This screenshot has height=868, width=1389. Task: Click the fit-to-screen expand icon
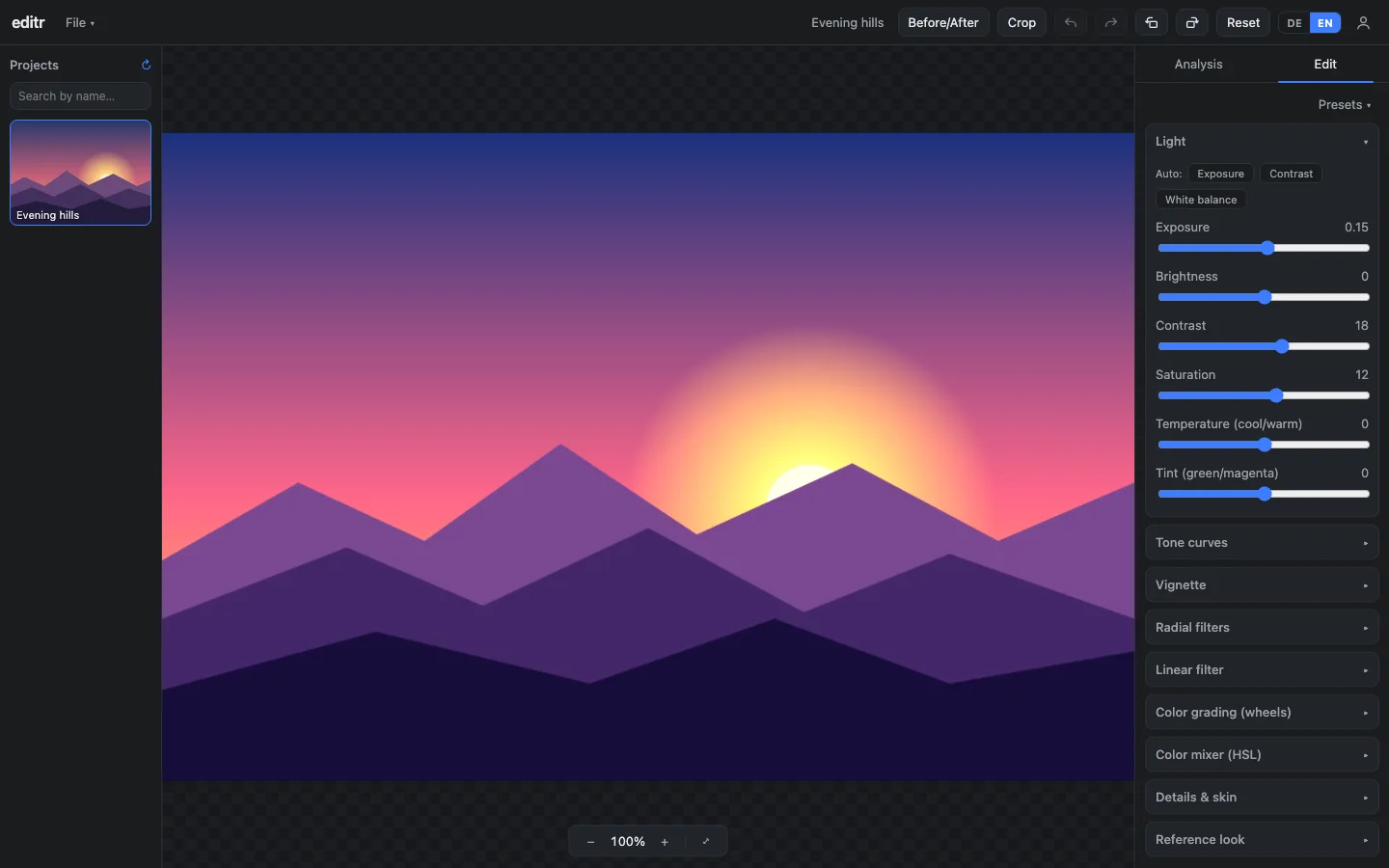(706, 842)
